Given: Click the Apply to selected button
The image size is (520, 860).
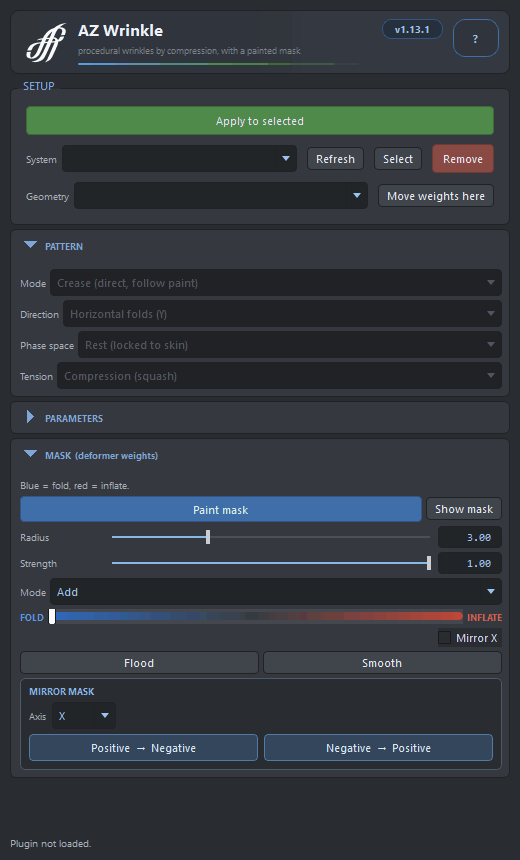Looking at the screenshot, I should [260, 121].
